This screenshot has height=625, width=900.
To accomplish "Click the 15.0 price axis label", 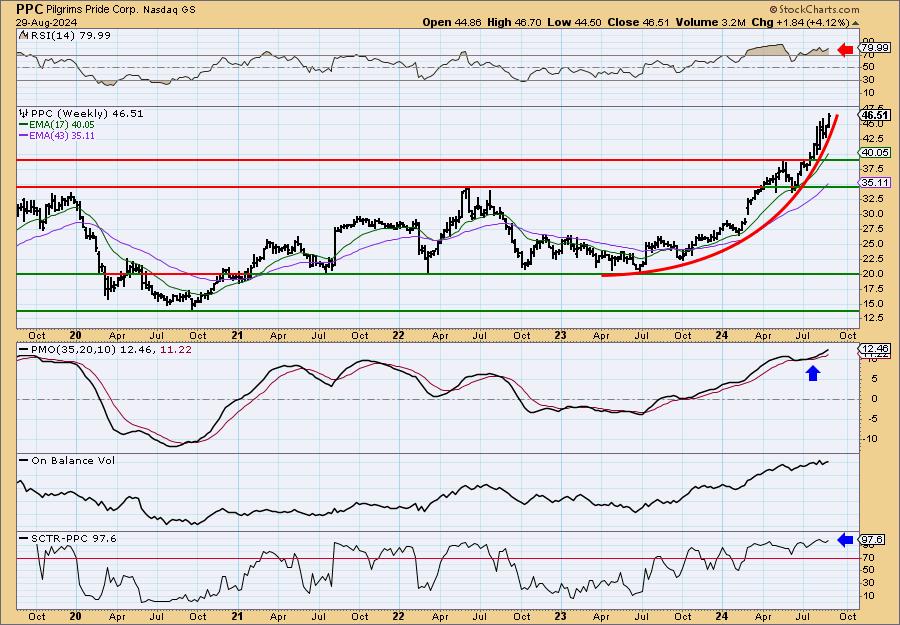I will click(874, 304).
